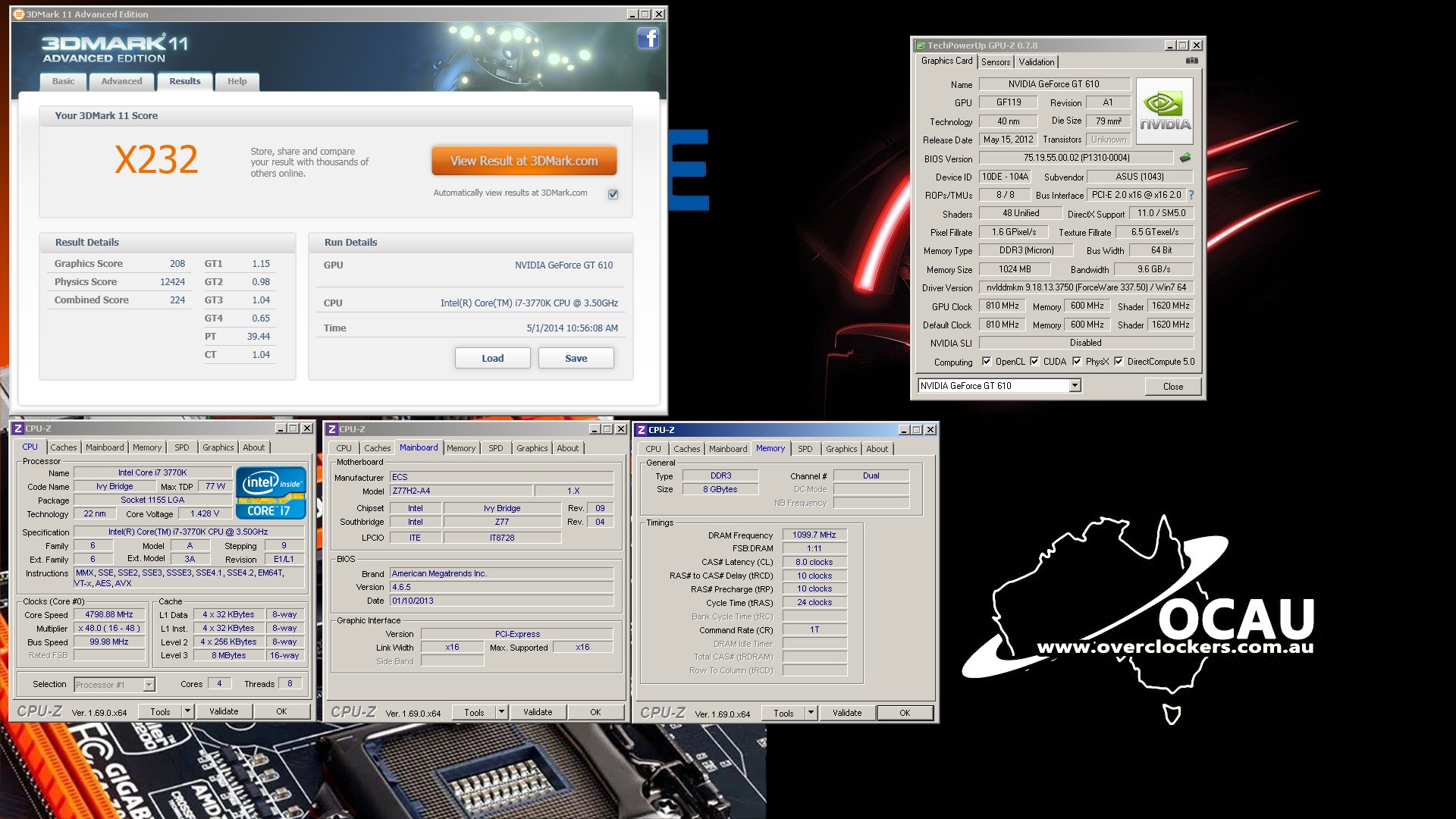1456x819 pixels.
Task: Click the motherboard model Z77H2-A4 field
Action: tap(461, 491)
